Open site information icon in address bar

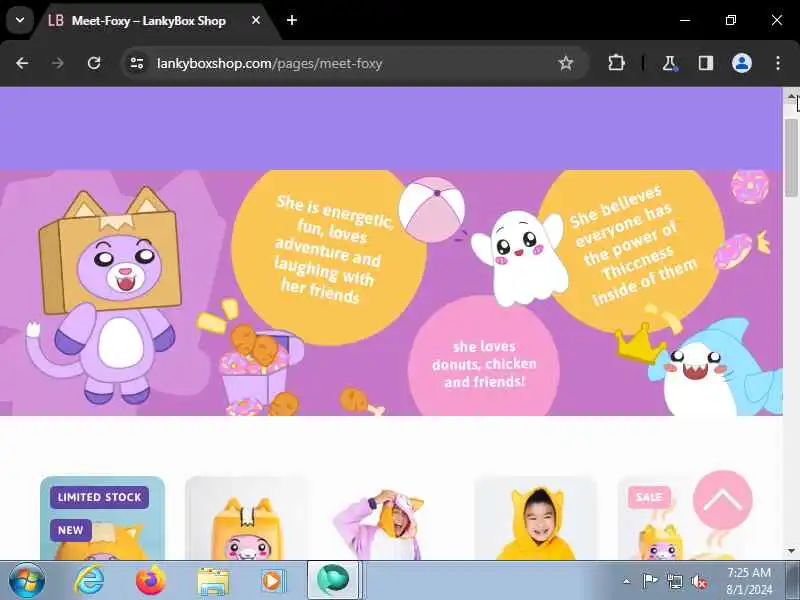[137, 63]
